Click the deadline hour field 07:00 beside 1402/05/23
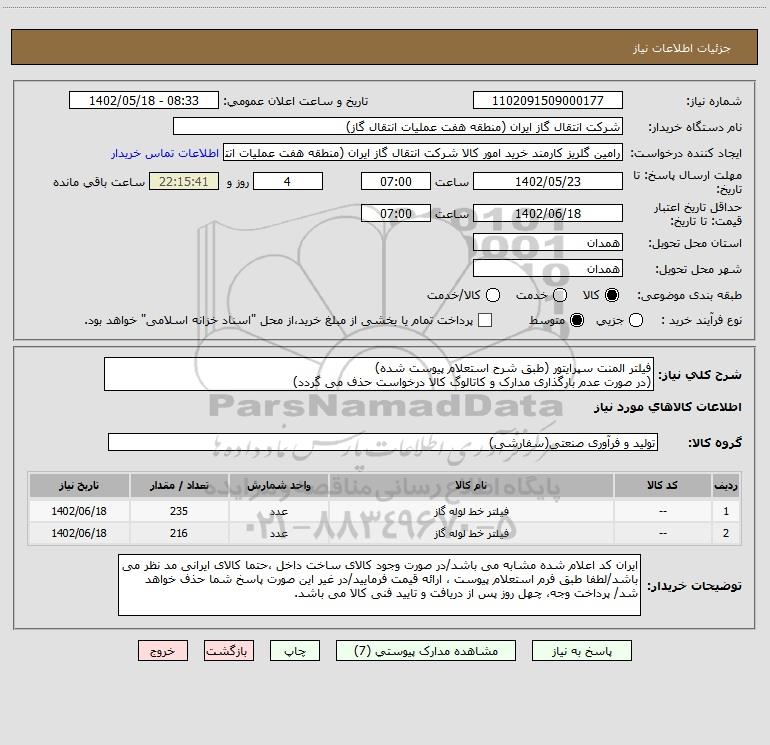Viewport: 770px width, 745px height. [396, 181]
